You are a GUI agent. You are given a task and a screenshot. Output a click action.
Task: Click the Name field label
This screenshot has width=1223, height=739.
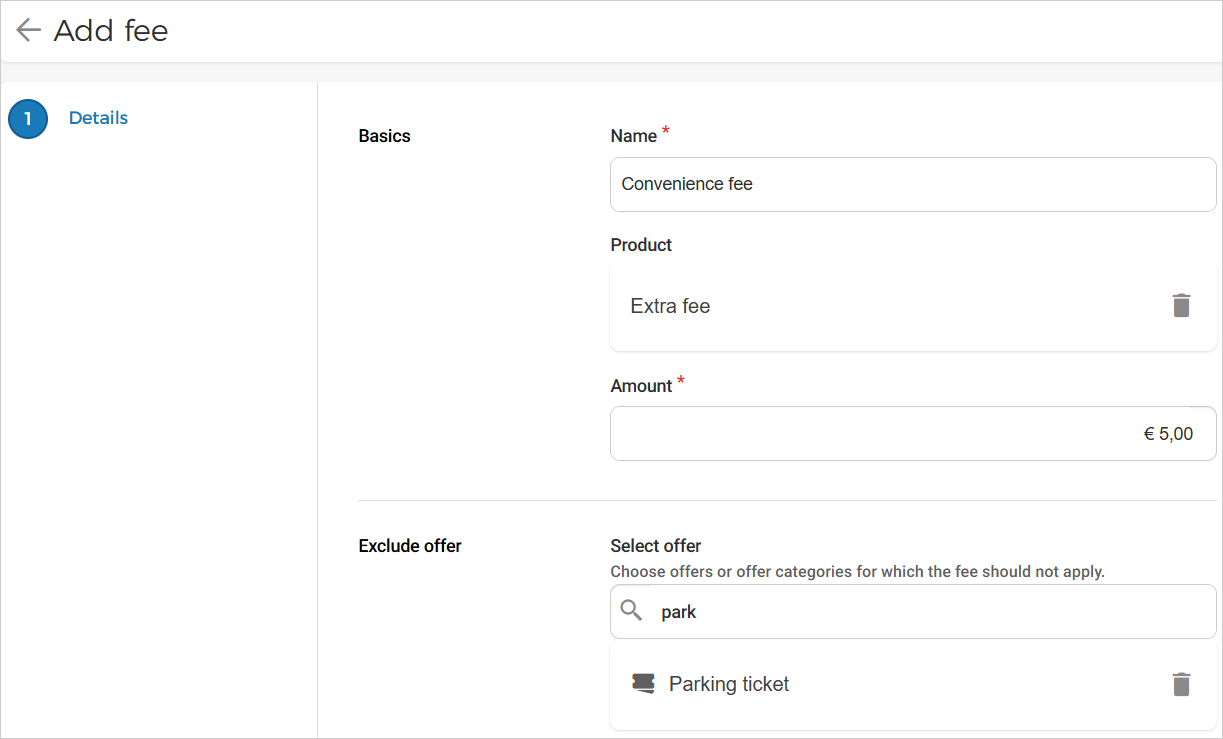[634, 136]
